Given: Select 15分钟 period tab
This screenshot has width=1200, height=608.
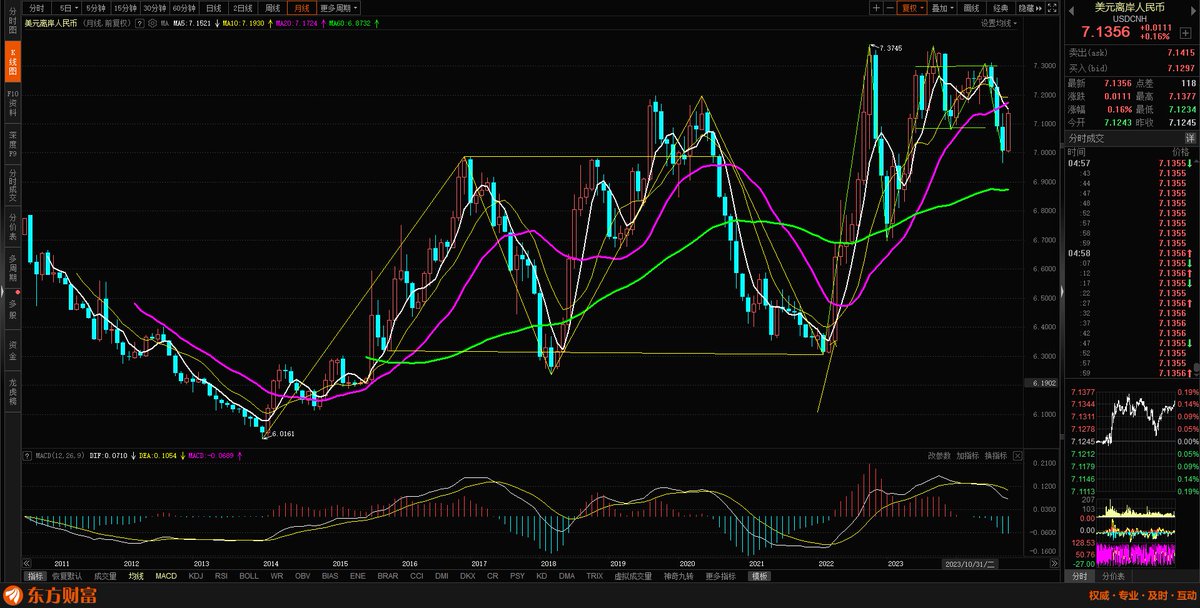Looking at the screenshot, I should [125, 8].
